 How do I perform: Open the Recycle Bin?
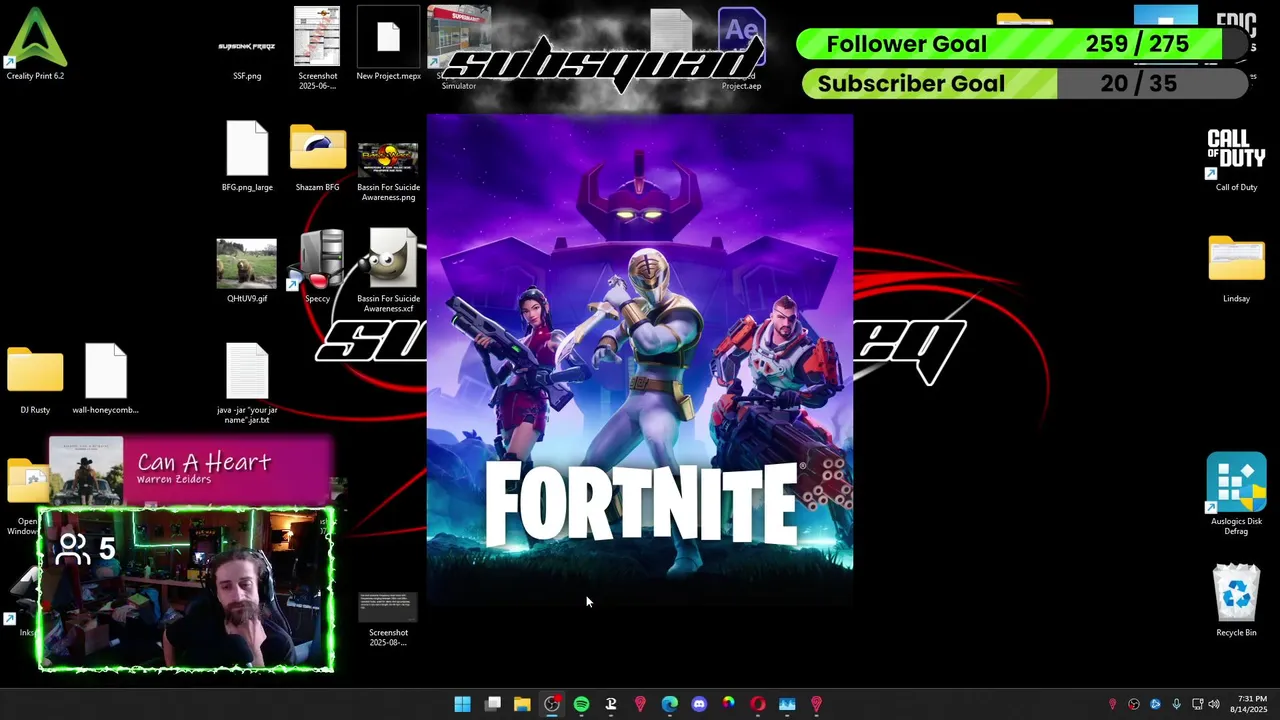[1236, 600]
